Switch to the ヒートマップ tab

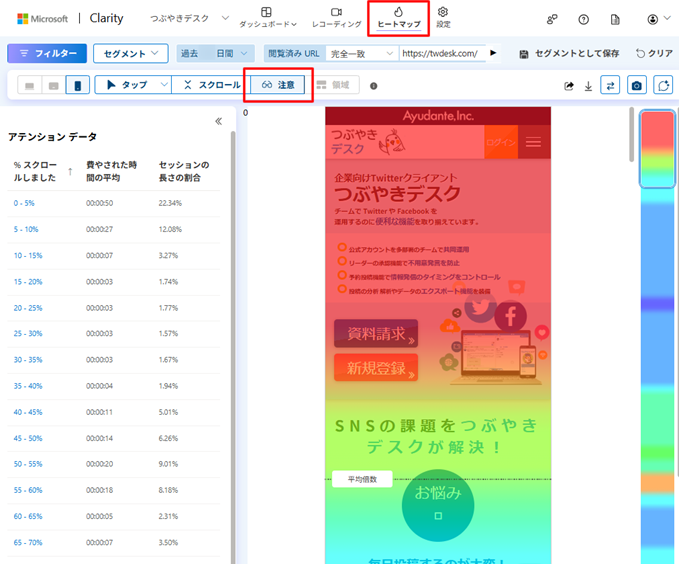click(x=398, y=18)
